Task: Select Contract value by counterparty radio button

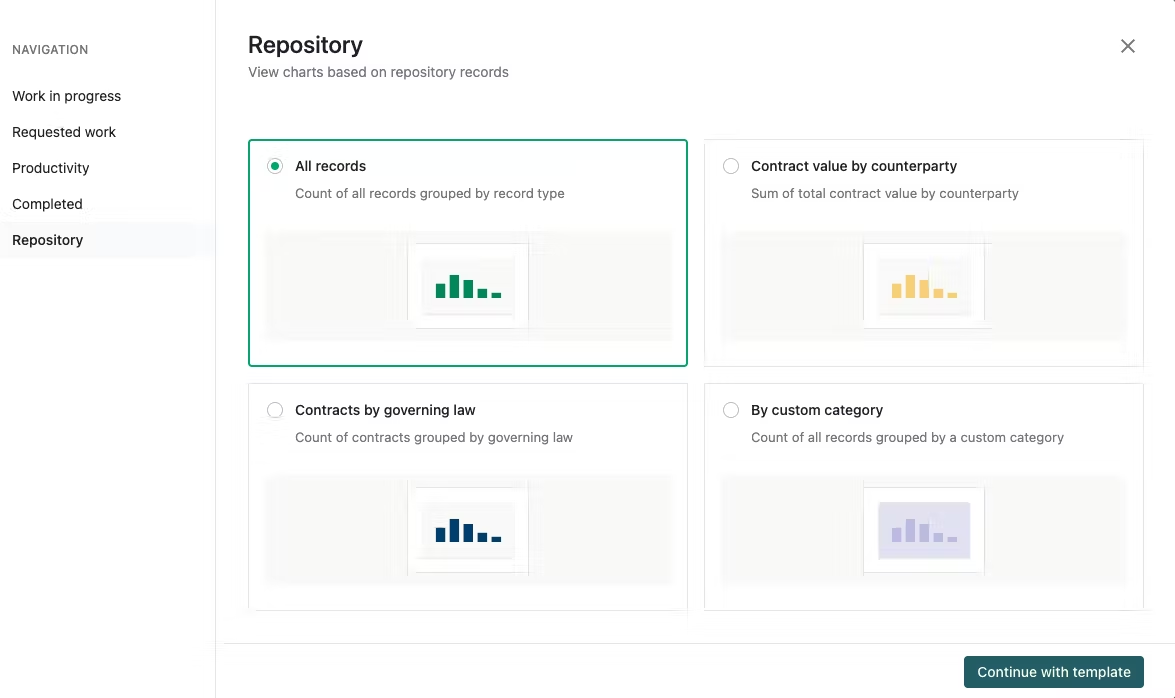Action: pos(731,166)
